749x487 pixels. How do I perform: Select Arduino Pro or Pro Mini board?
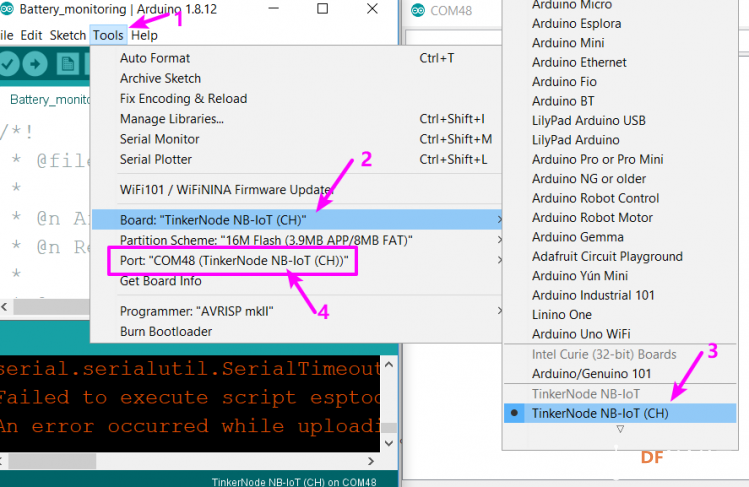click(620, 159)
